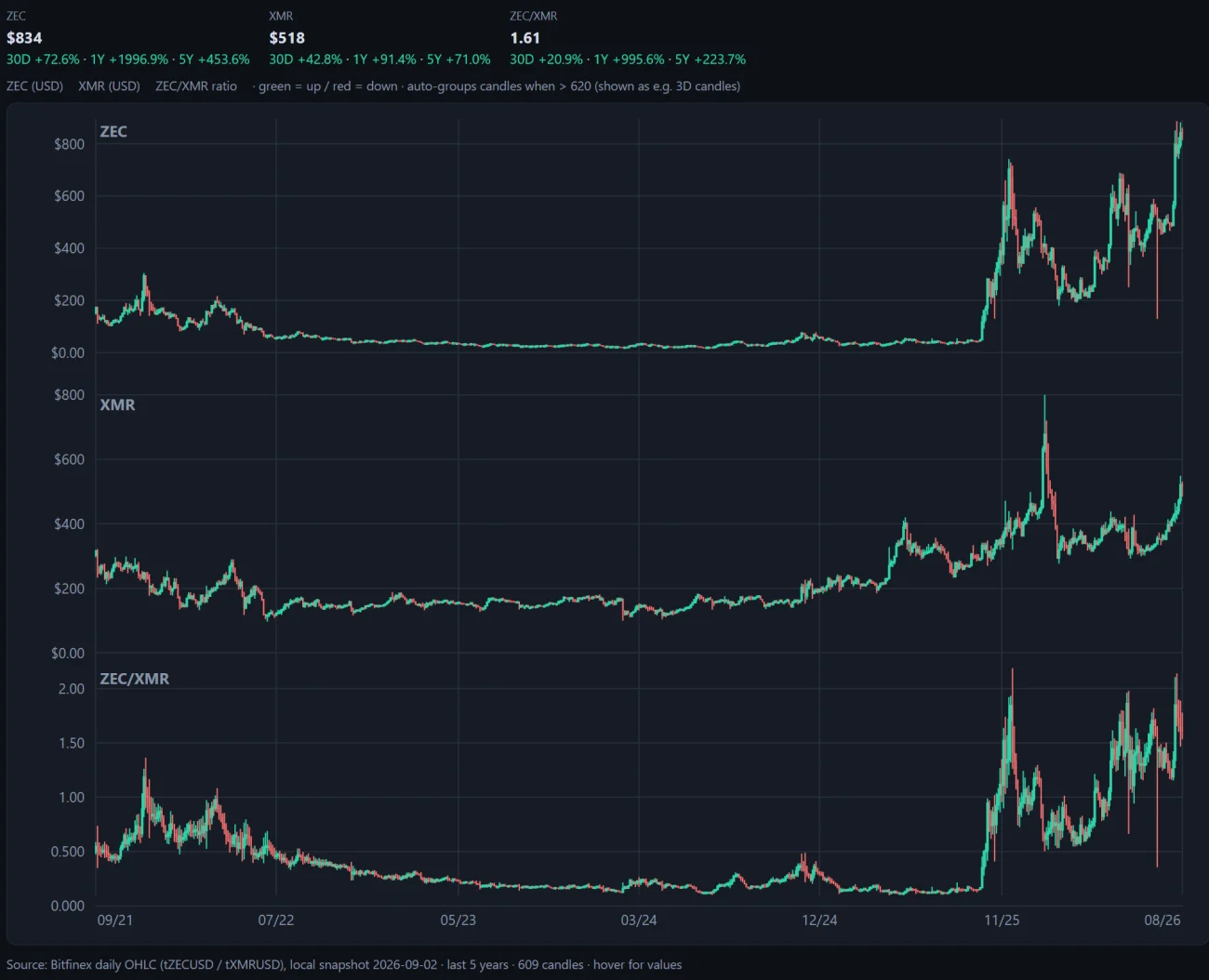The image size is (1209, 980).
Task: Click the $0.00 axis label on the XMR chart
Action: [68, 654]
